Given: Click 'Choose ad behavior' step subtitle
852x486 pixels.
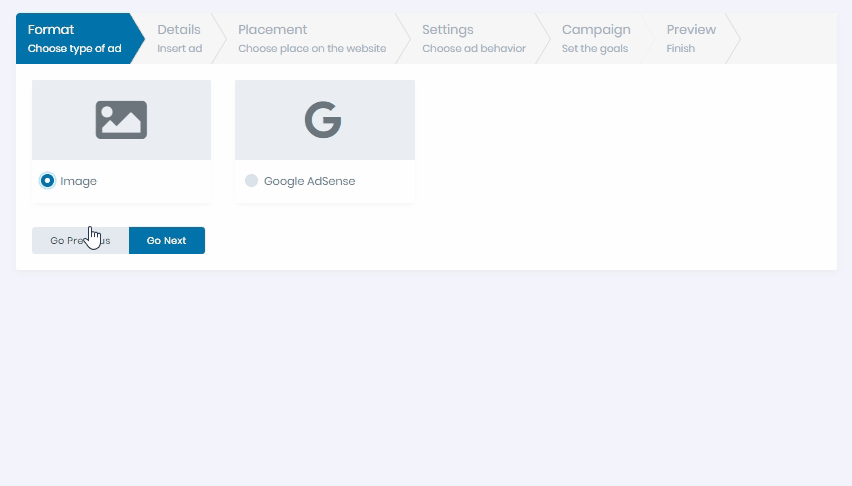Looking at the screenshot, I should 474,48.
